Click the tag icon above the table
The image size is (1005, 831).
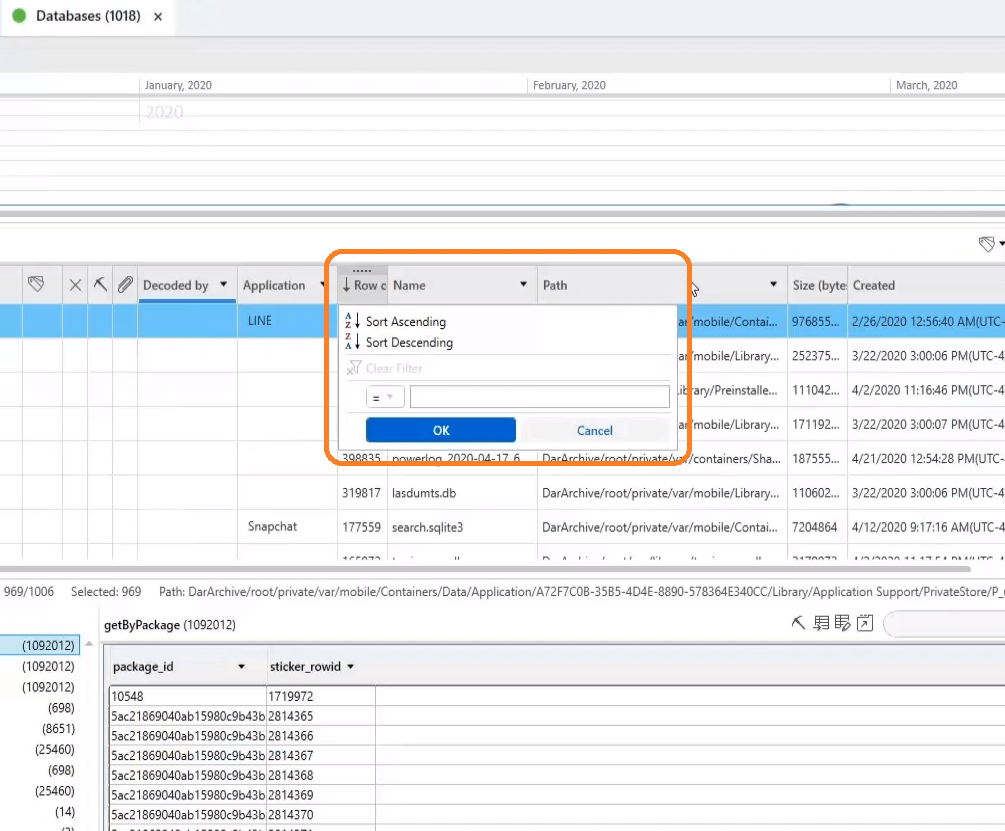[986, 243]
